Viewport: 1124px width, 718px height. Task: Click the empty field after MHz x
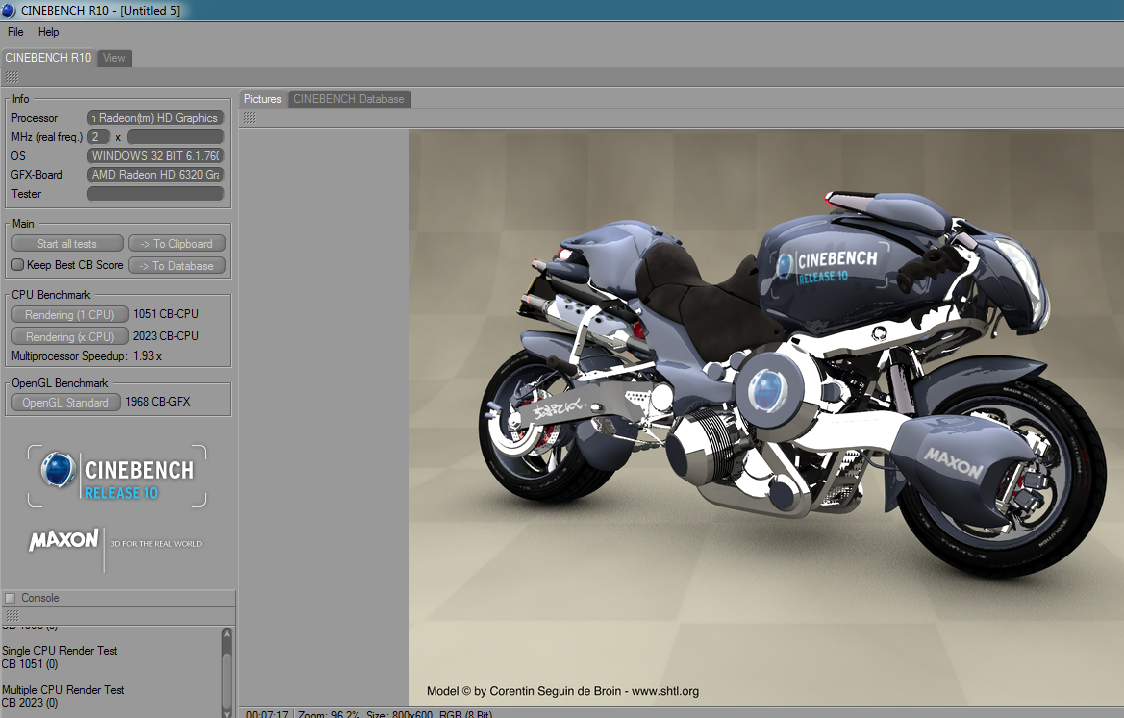pos(176,136)
